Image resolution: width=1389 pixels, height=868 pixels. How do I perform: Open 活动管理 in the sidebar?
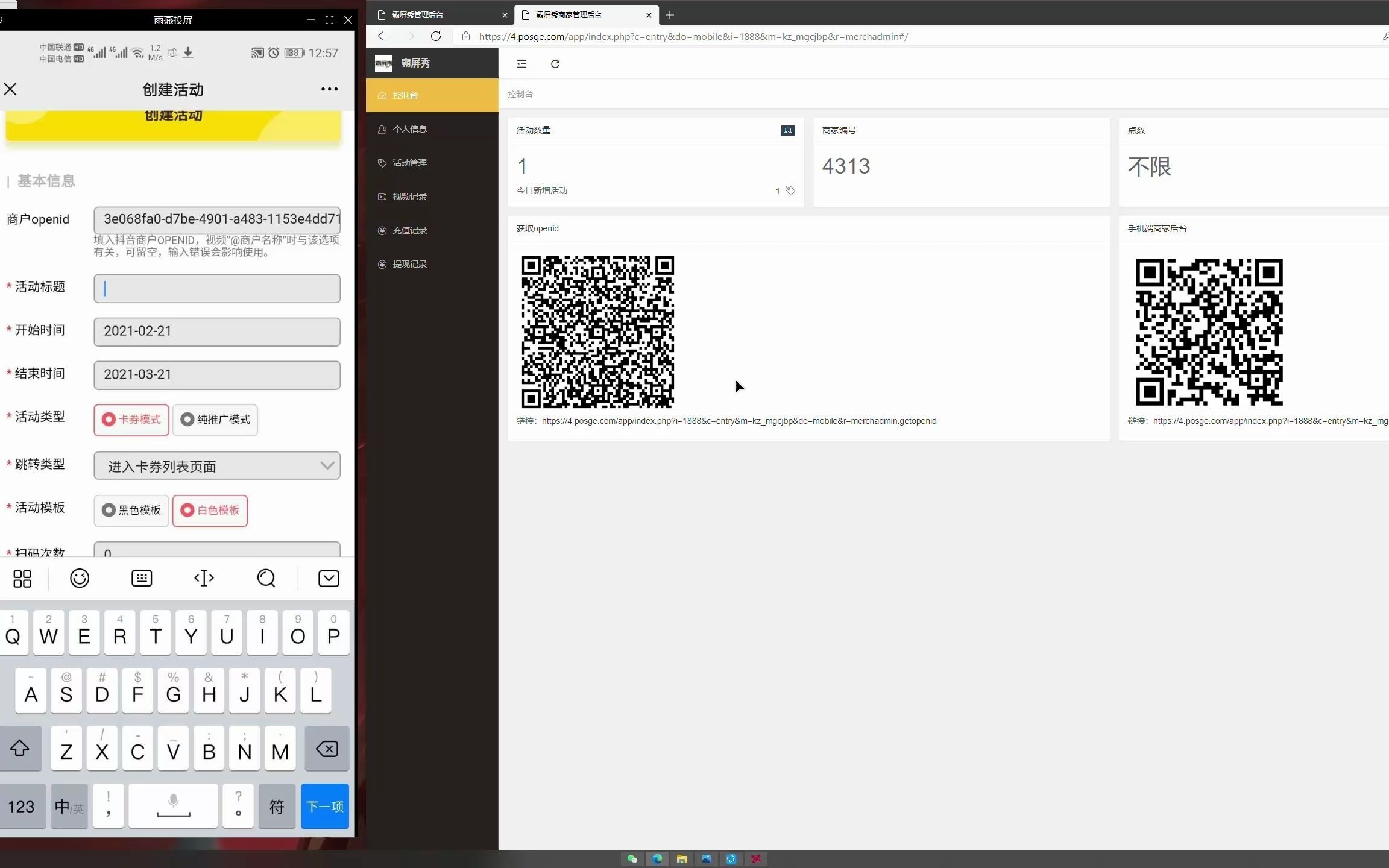click(x=432, y=163)
